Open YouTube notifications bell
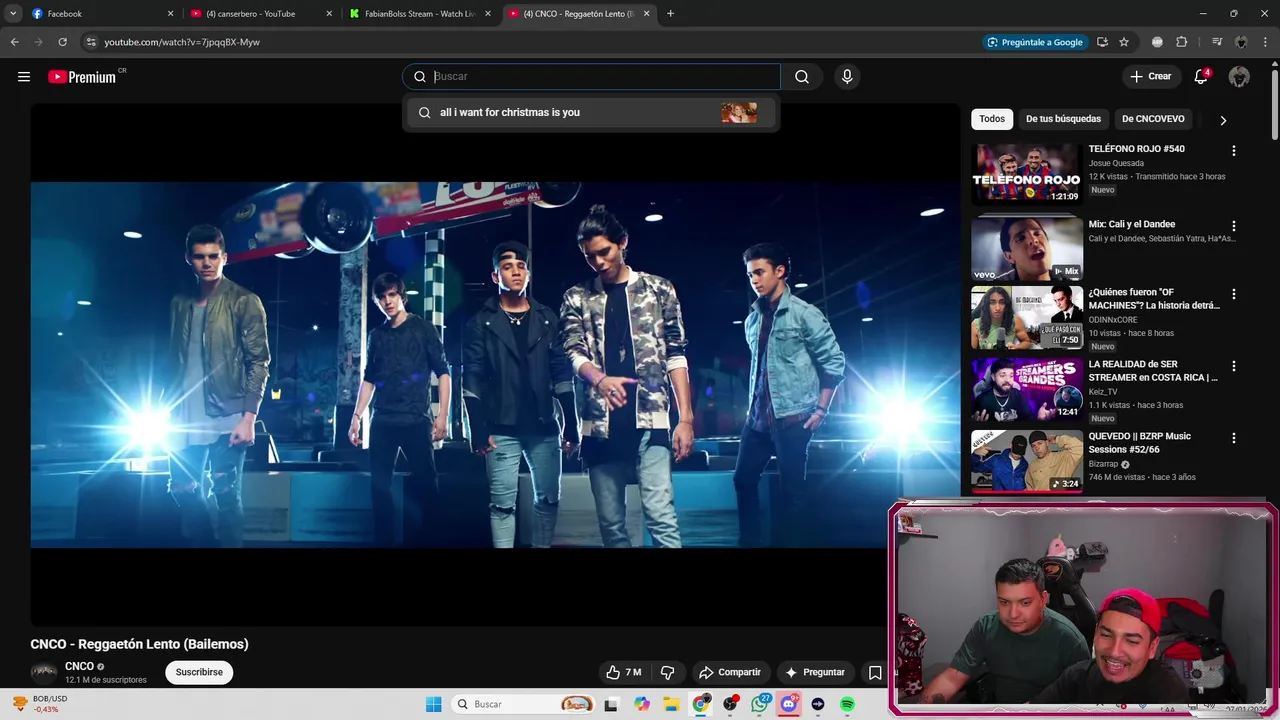The height and width of the screenshot is (720, 1280). click(1201, 77)
